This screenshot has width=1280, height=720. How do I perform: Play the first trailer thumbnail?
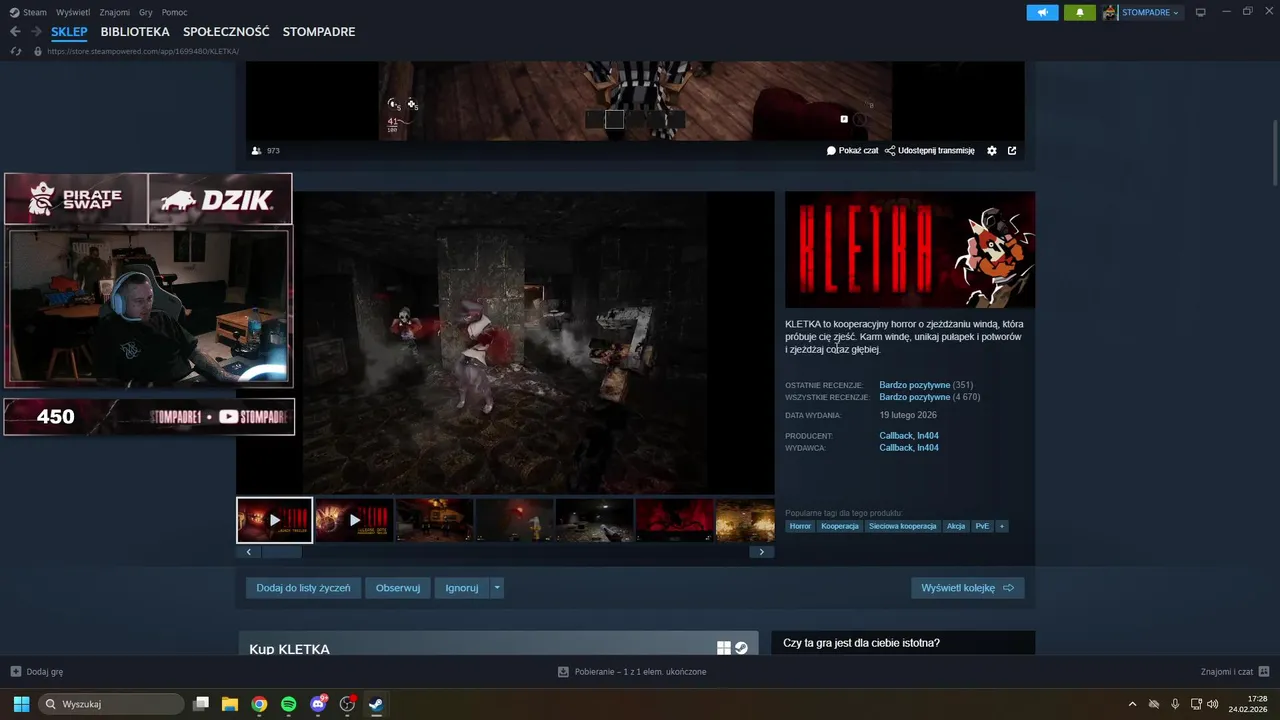[x=275, y=520]
